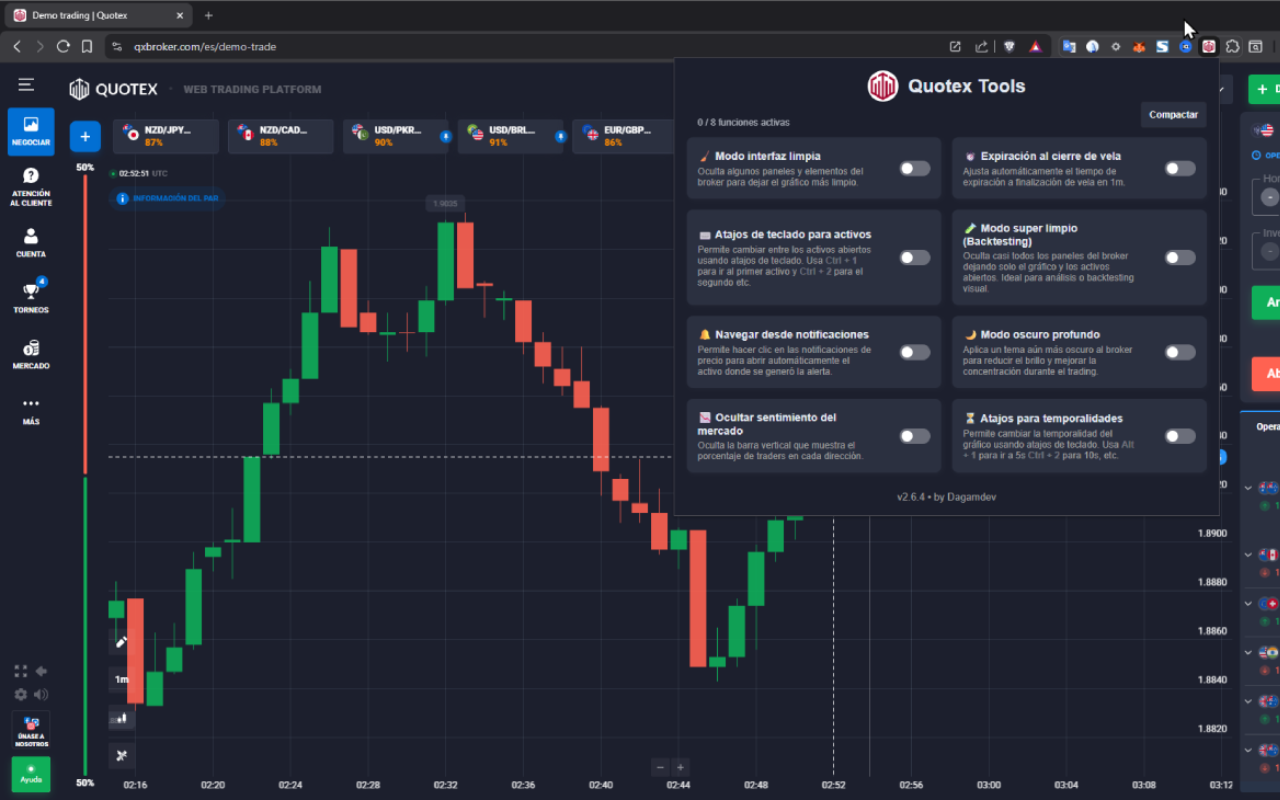Switch to NZD/JPY asset tab
The width and height of the screenshot is (1280, 800).
pyautogui.click(x=165, y=136)
